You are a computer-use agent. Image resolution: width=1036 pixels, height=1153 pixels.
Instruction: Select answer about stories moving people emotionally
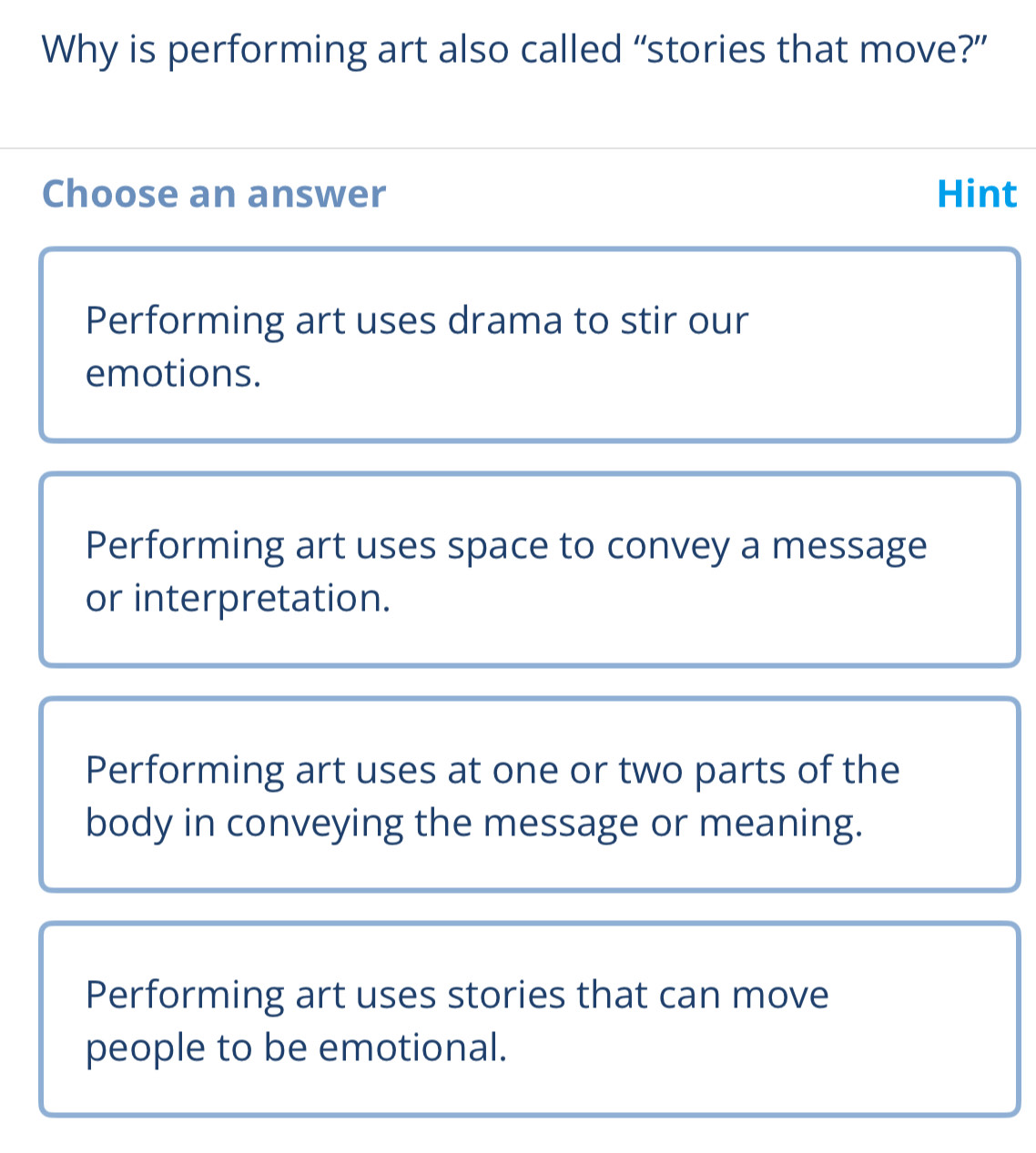(529, 1019)
